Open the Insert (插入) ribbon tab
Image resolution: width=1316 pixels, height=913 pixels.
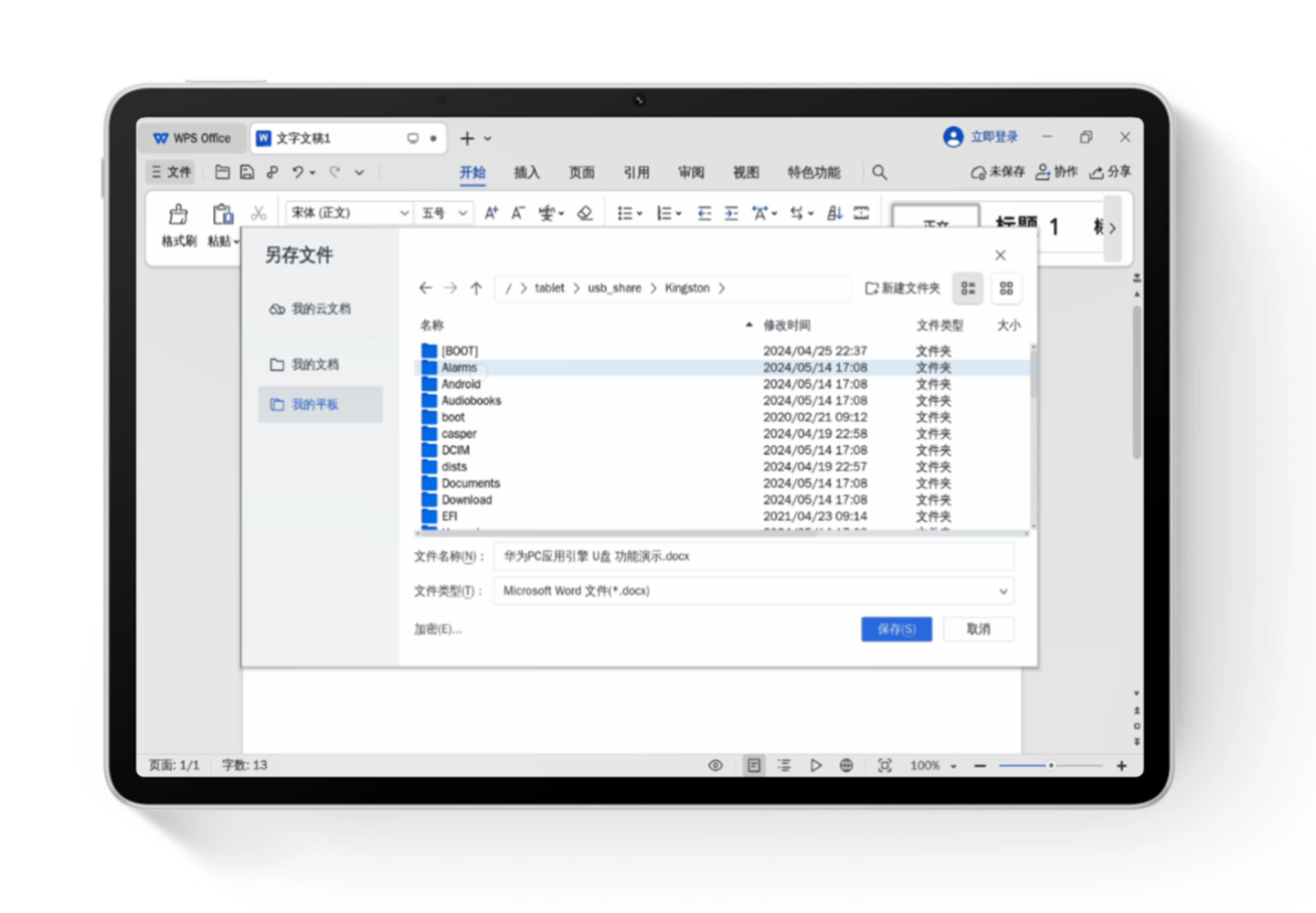pyautogui.click(x=526, y=173)
